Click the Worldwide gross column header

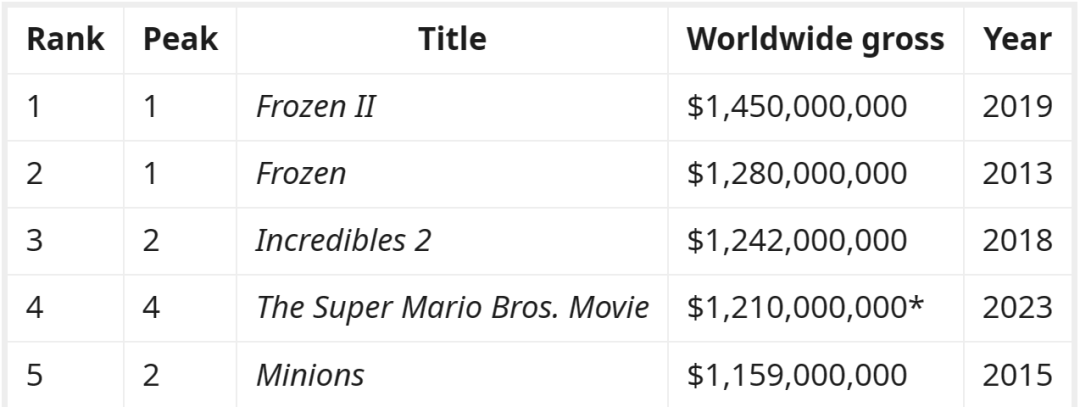click(x=815, y=40)
